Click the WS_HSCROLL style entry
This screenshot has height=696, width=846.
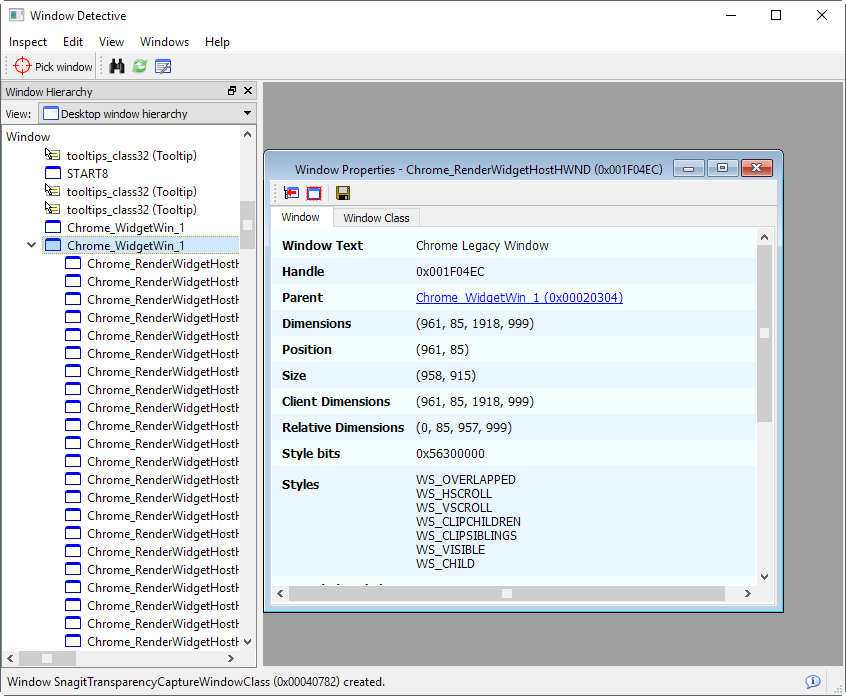[x=453, y=494]
